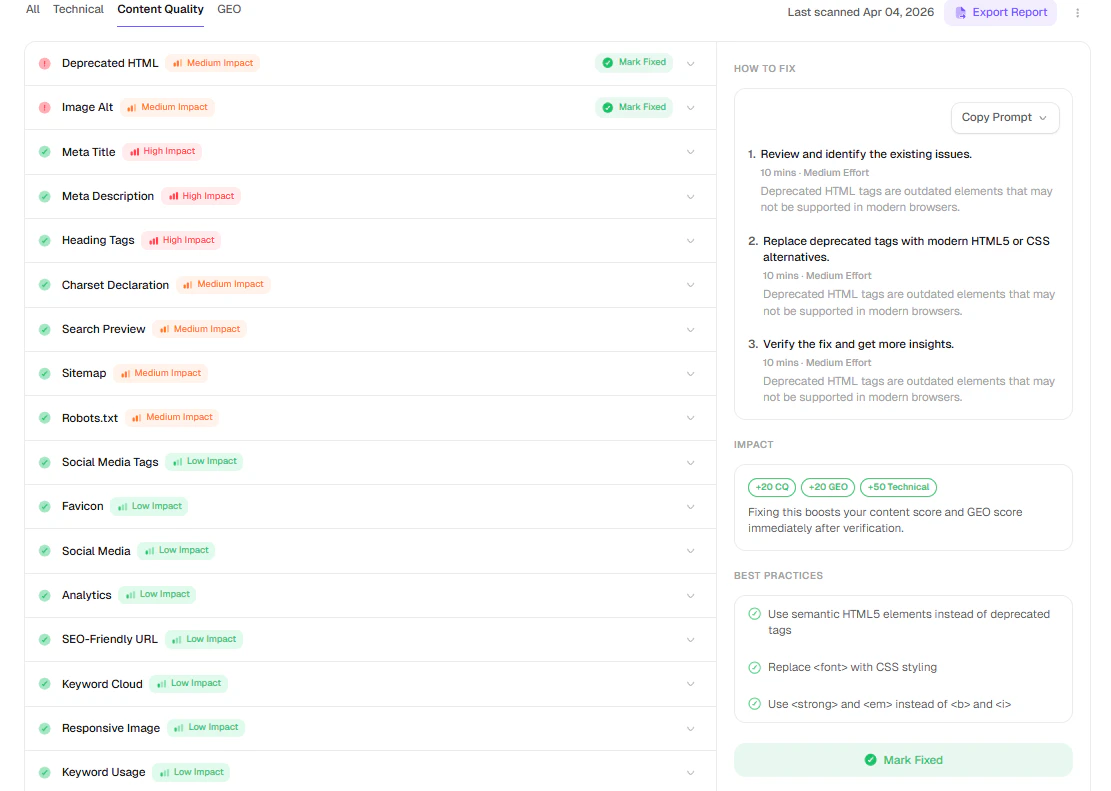Click the green status icon beside Favicon

pyautogui.click(x=44, y=506)
